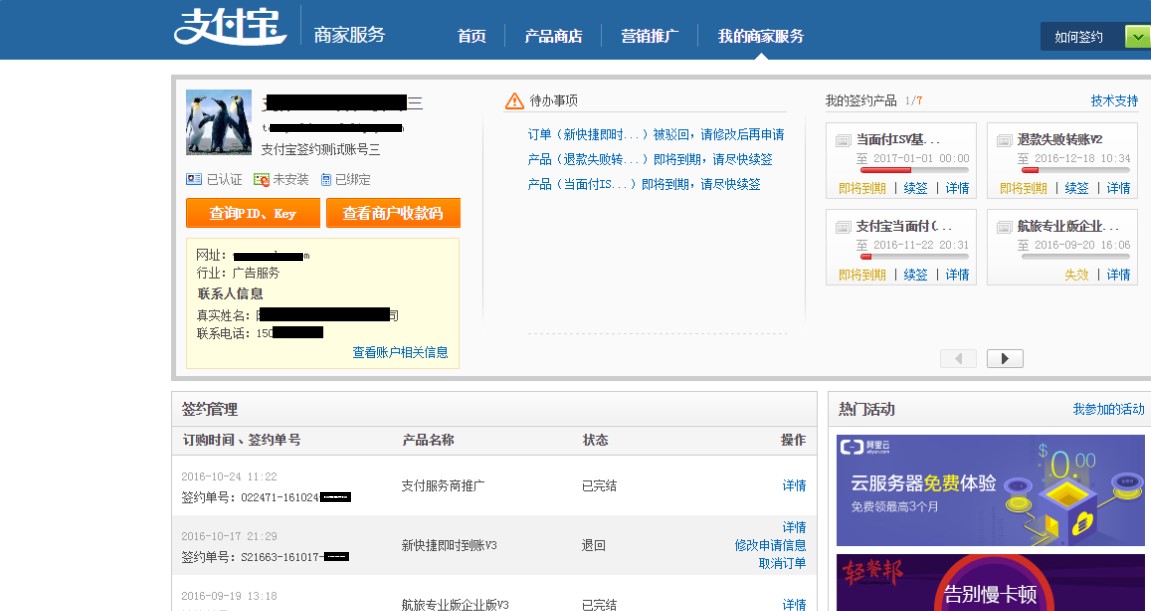
Task: Click the 未安装 certificate status icon
Action: click(261, 179)
